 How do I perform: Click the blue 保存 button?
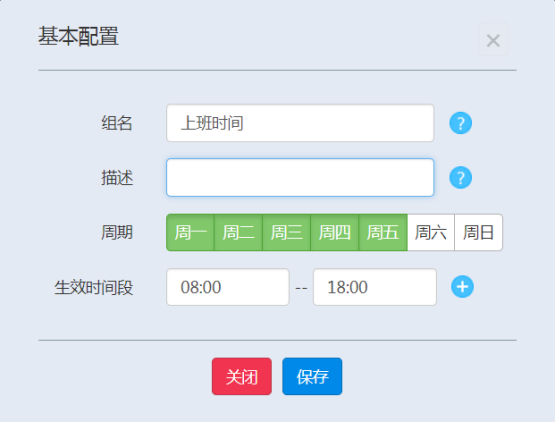point(312,376)
